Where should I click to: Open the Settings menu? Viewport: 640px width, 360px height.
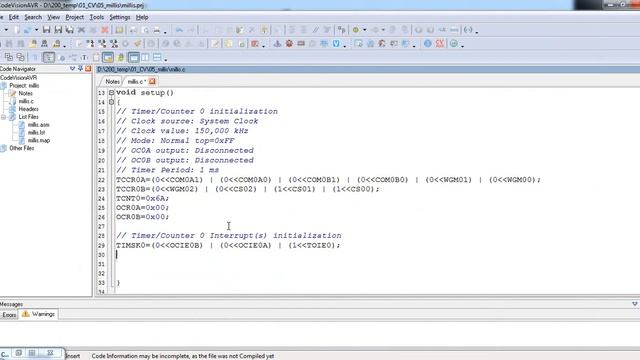coord(120,17)
